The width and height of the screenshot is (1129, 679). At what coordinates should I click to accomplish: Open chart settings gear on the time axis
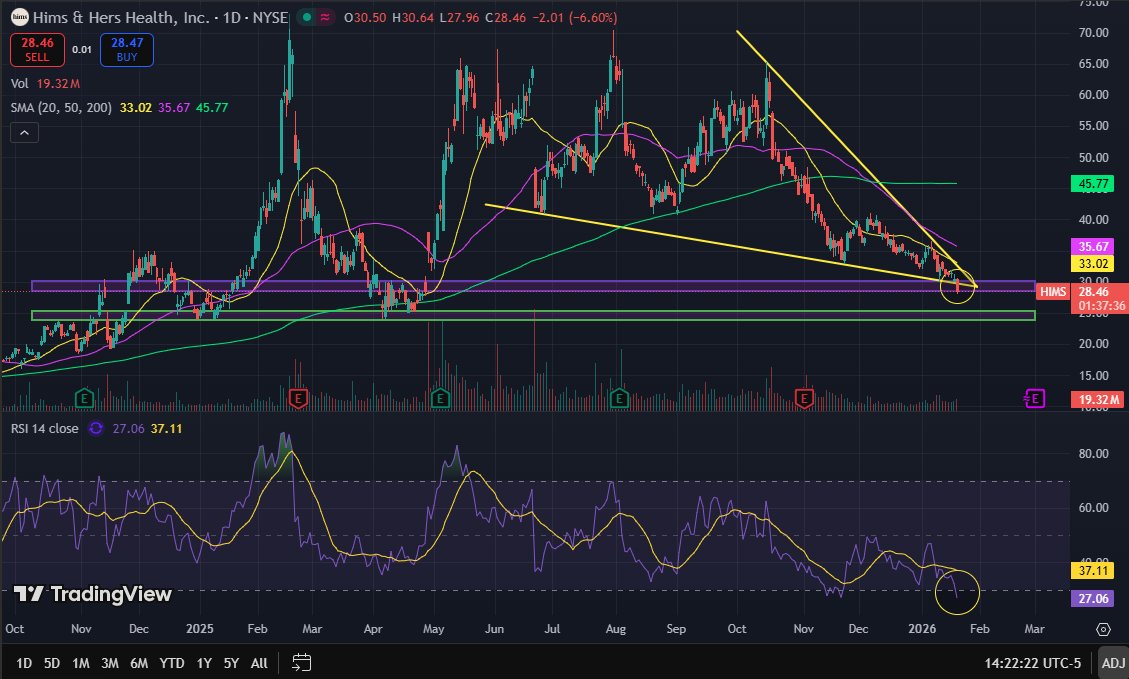(x=1103, y=629)
